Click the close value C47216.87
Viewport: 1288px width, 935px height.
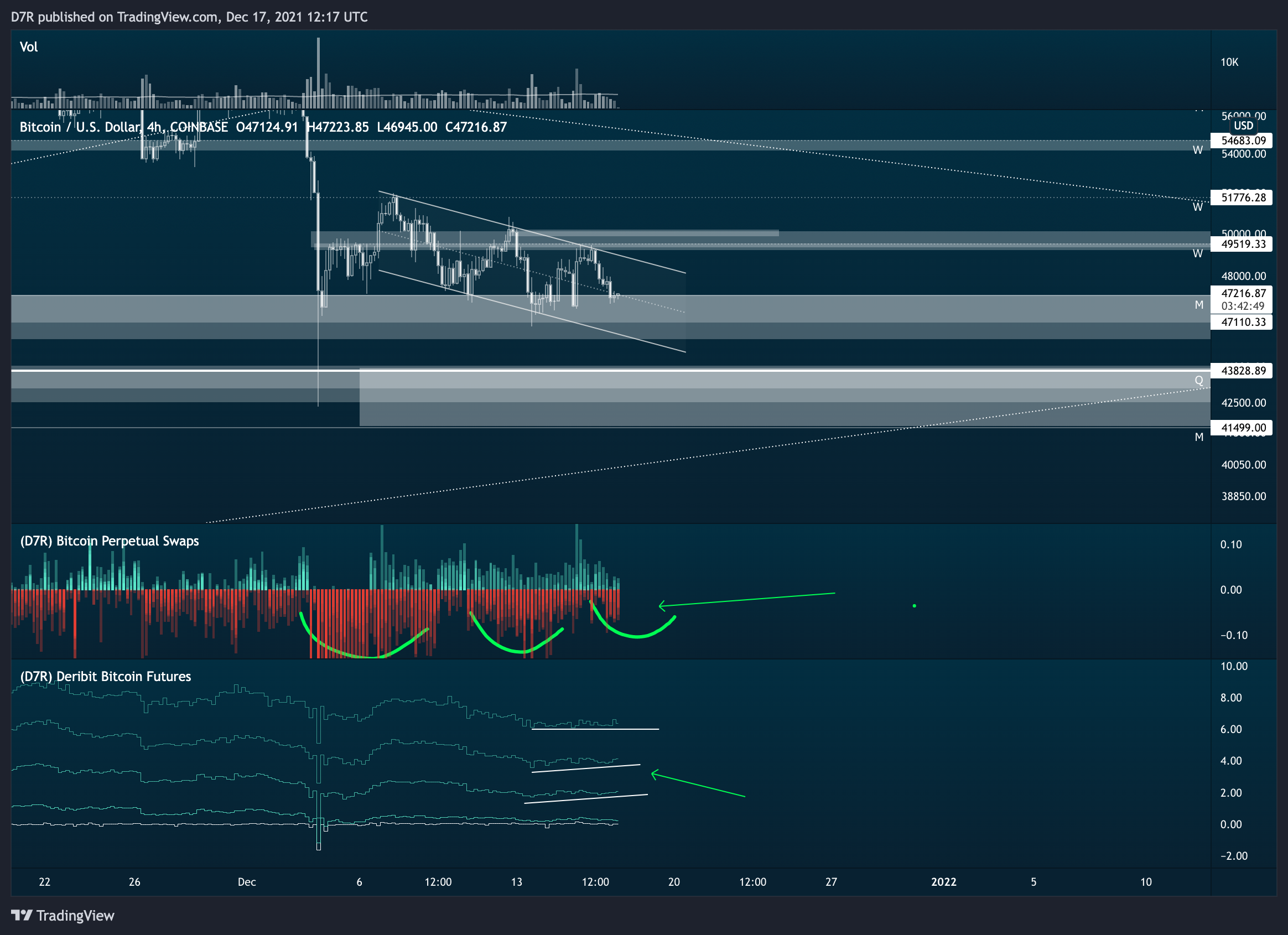(476, 127)
